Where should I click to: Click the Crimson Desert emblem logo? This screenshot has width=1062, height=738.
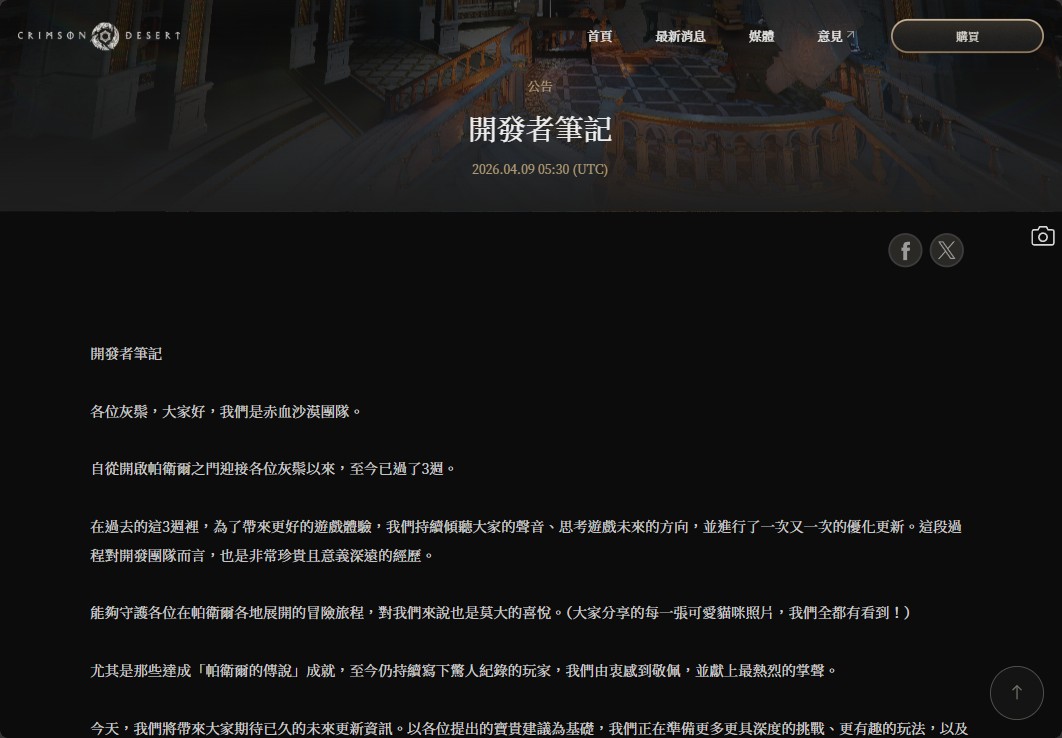pos(105,36)
